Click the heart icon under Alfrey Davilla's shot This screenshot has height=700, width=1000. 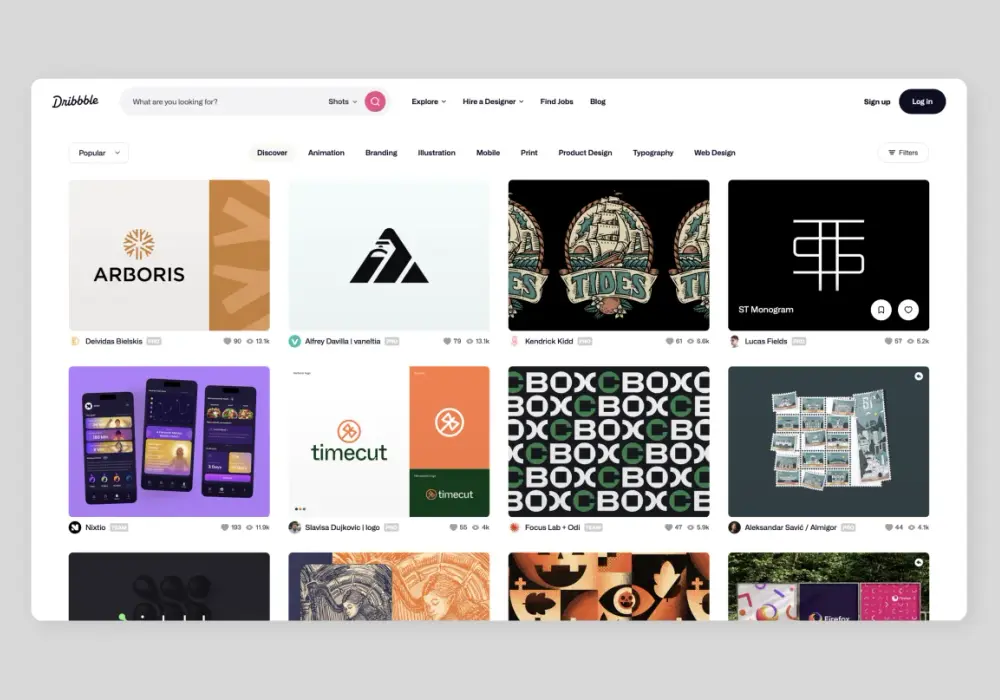pos(447,341)
